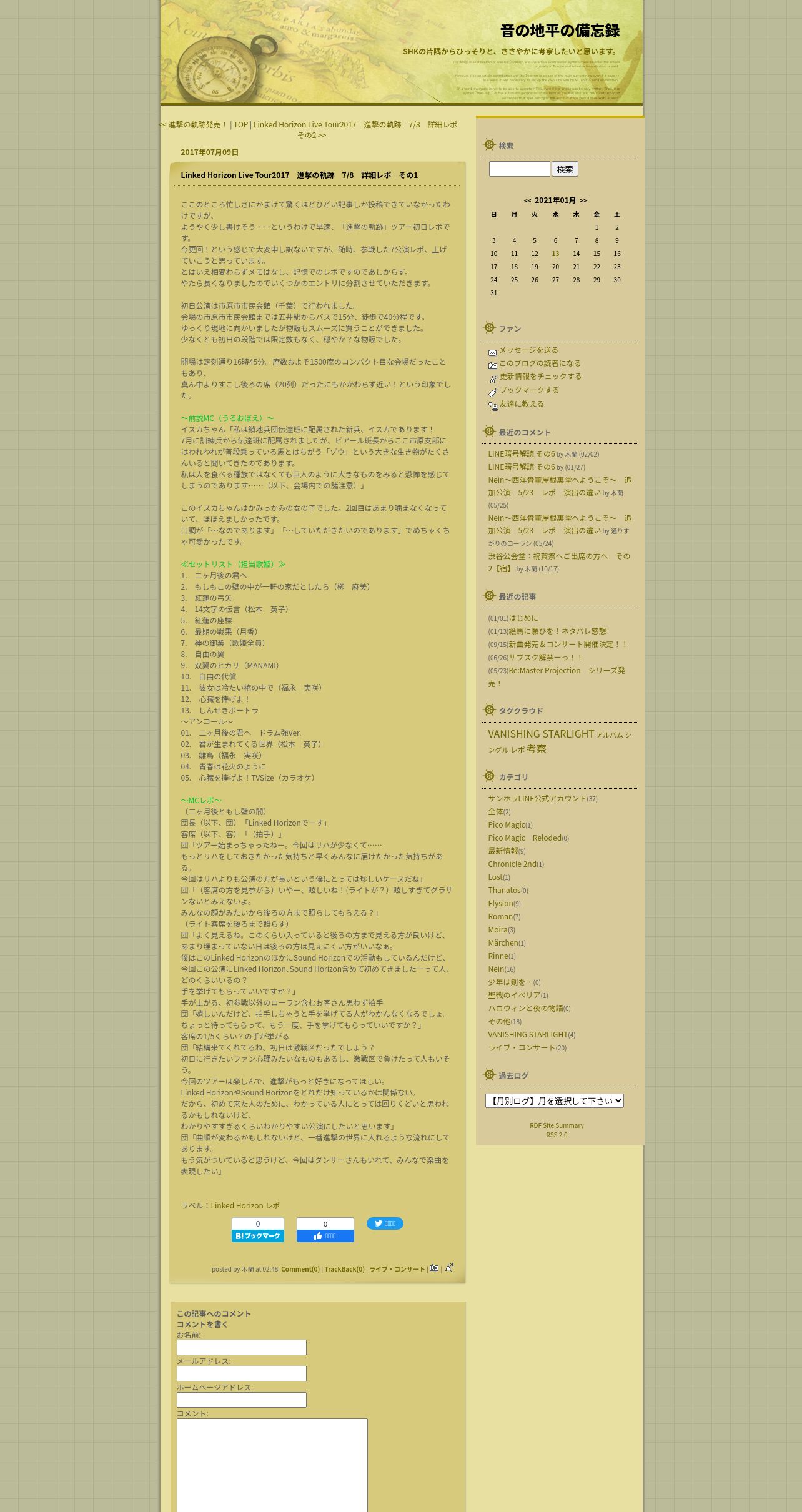
Task: Open category Pico Magic Reloded
Action: pos(525,838)
